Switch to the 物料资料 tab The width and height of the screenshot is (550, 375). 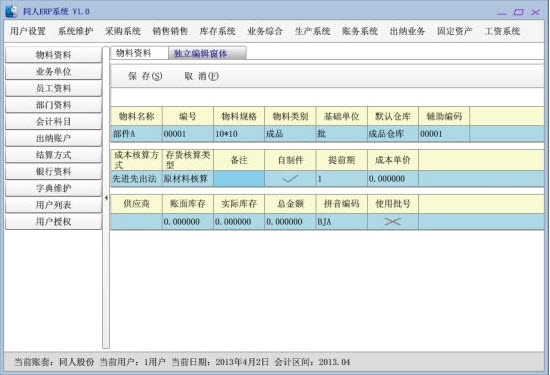(139, 53)
